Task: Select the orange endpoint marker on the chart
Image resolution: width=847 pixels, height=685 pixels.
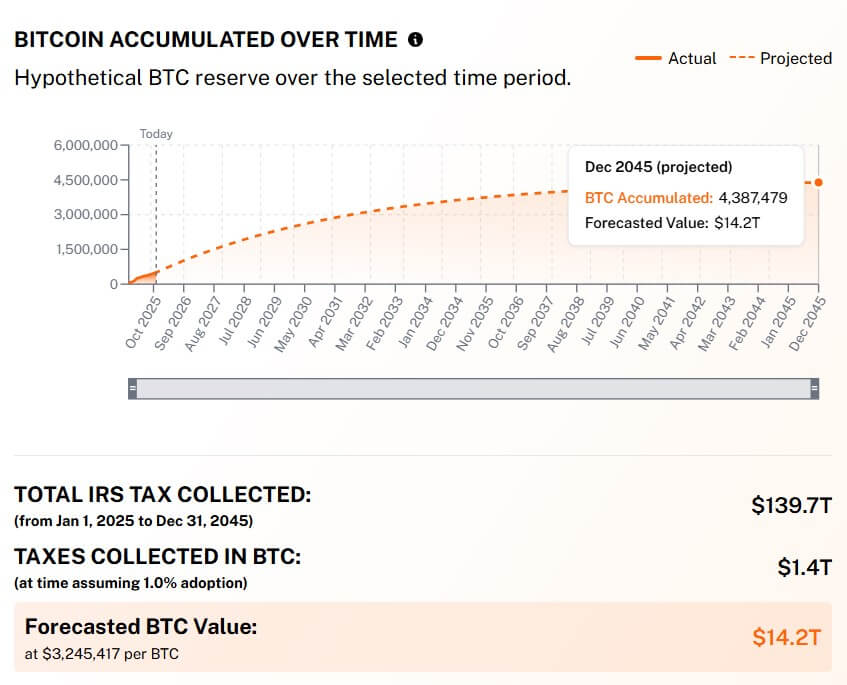Action: point(819,183)
